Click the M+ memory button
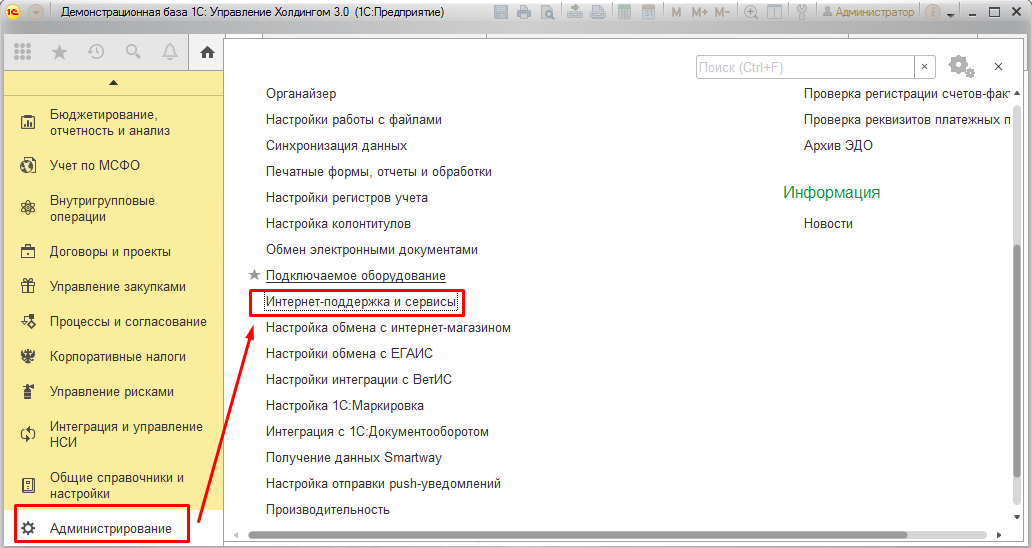Viewport: 1032px width, 548px height. point(699,12)
